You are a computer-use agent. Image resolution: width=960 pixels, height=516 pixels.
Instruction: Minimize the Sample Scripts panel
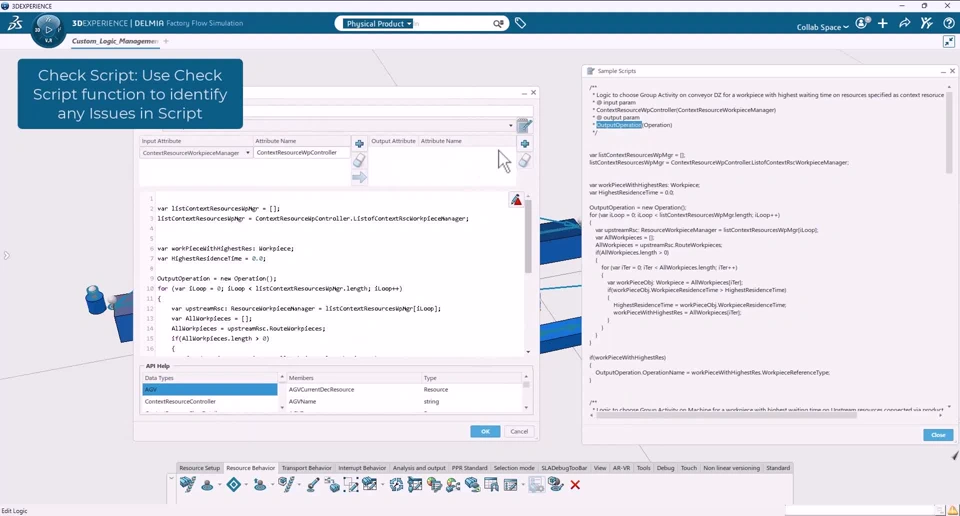943,72
